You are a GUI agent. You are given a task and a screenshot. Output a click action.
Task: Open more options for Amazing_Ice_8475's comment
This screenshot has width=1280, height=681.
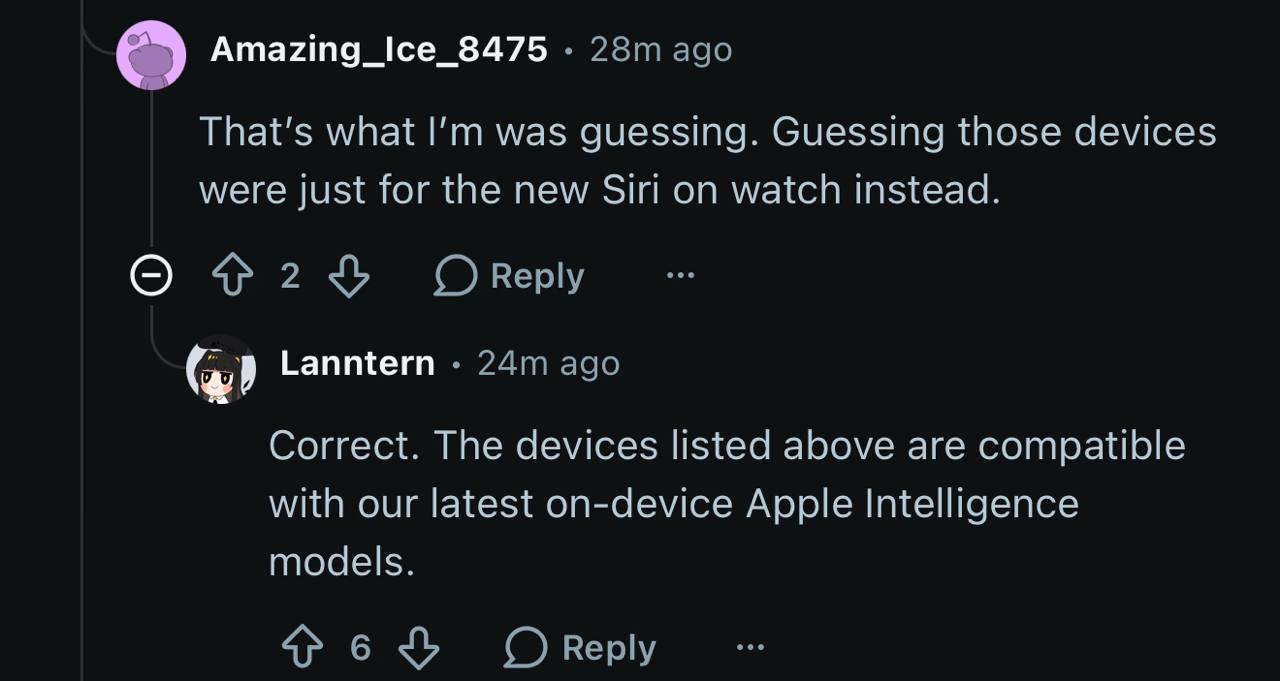680,275
